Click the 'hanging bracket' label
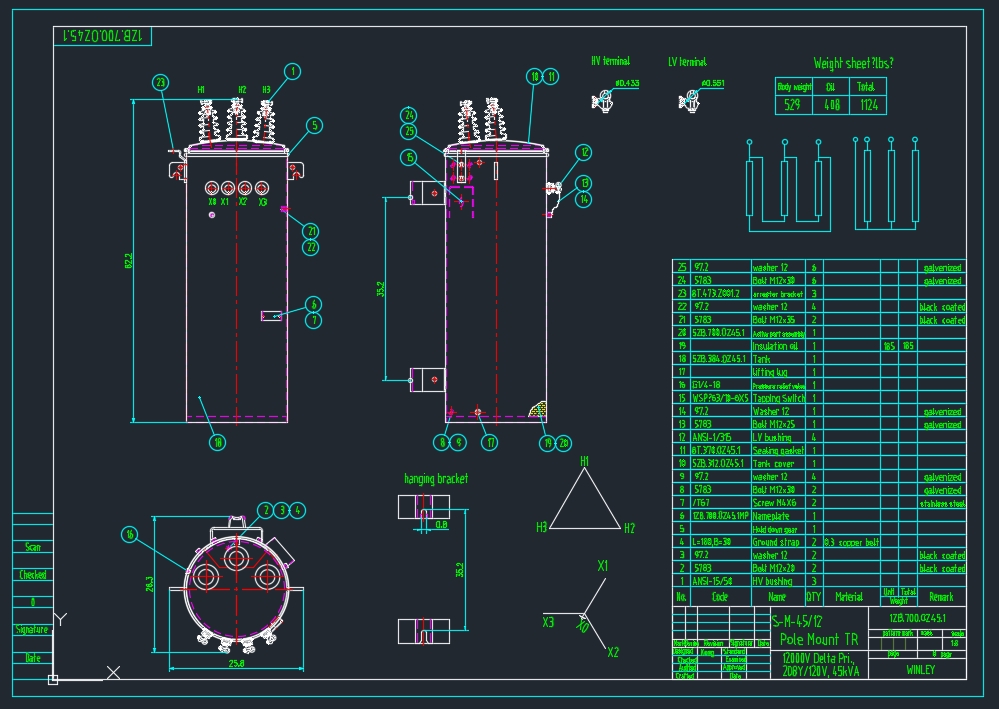This screenshot has width=999, height=709. pyautogui.click(x=436, y=479)
